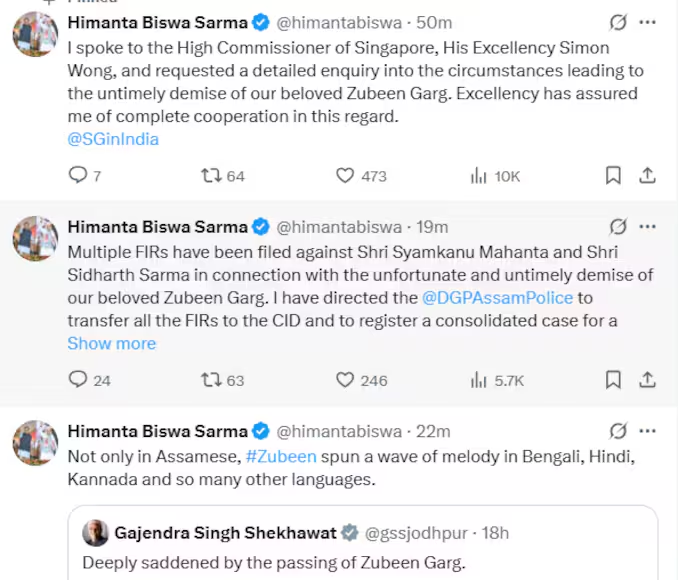The image size is (678, 580).
Task: Repost the Simon Wong enquiry tweet
Action: pos(211,176)
